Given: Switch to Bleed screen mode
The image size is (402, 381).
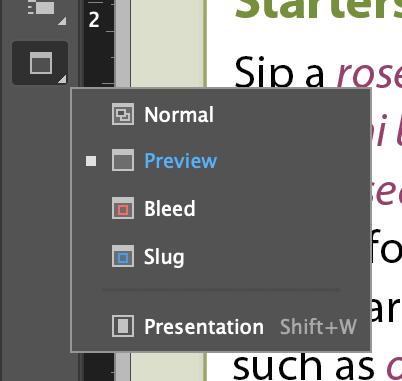Looking at the screenshot, I should (170, 209).
